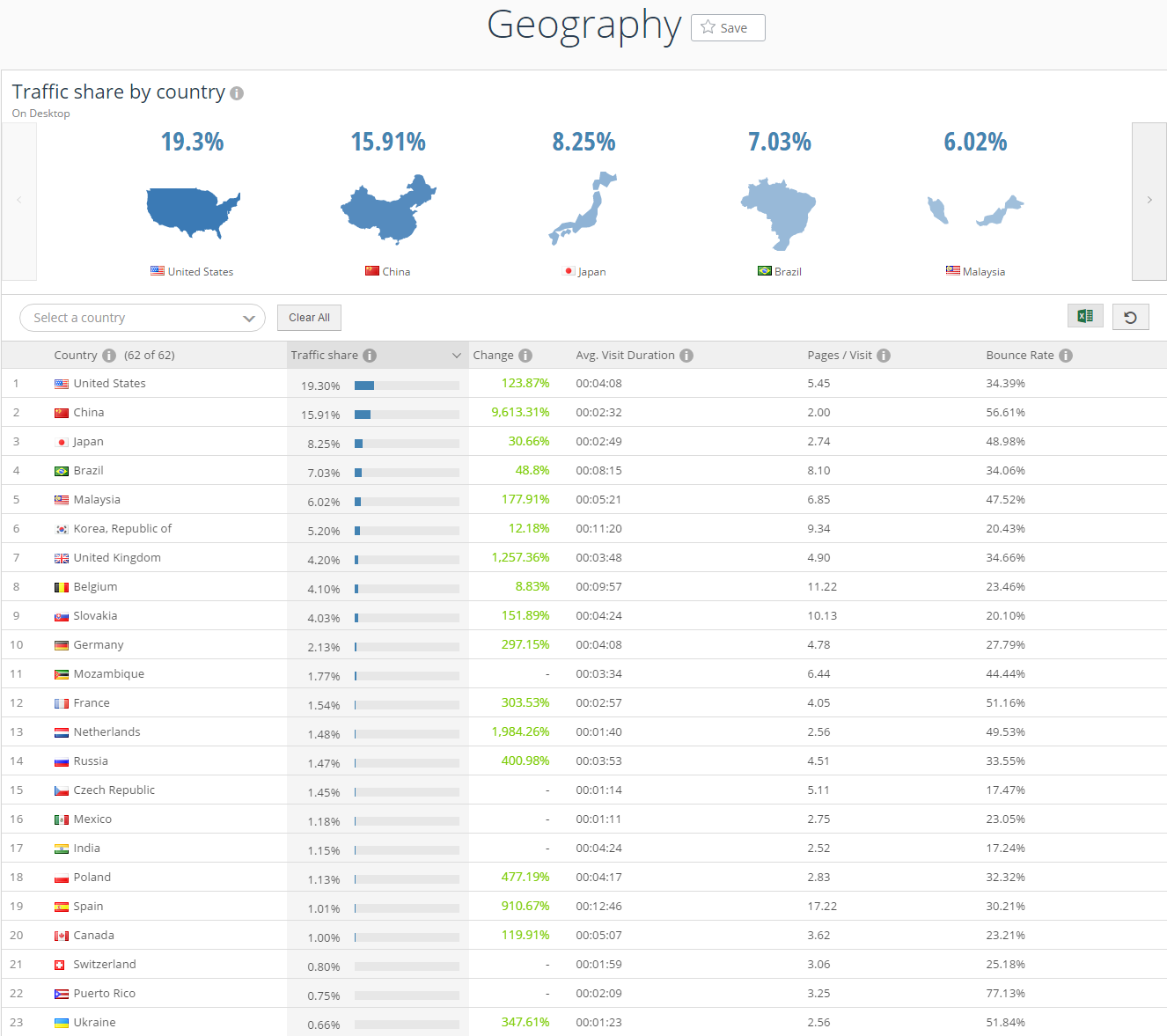1167x1036 pixels.
Task: Open info icon beside Traffic share by country
Action: [x=237, y=93]
